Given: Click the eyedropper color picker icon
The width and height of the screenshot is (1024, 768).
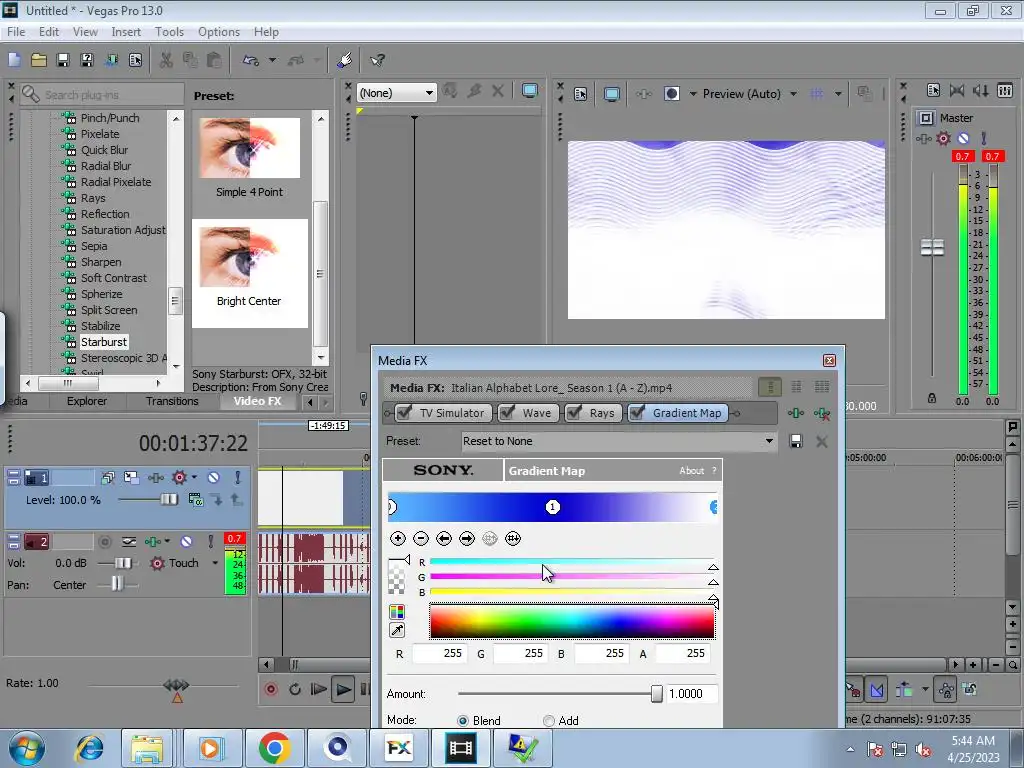Looking at the screenshot, I should [396, 630].
